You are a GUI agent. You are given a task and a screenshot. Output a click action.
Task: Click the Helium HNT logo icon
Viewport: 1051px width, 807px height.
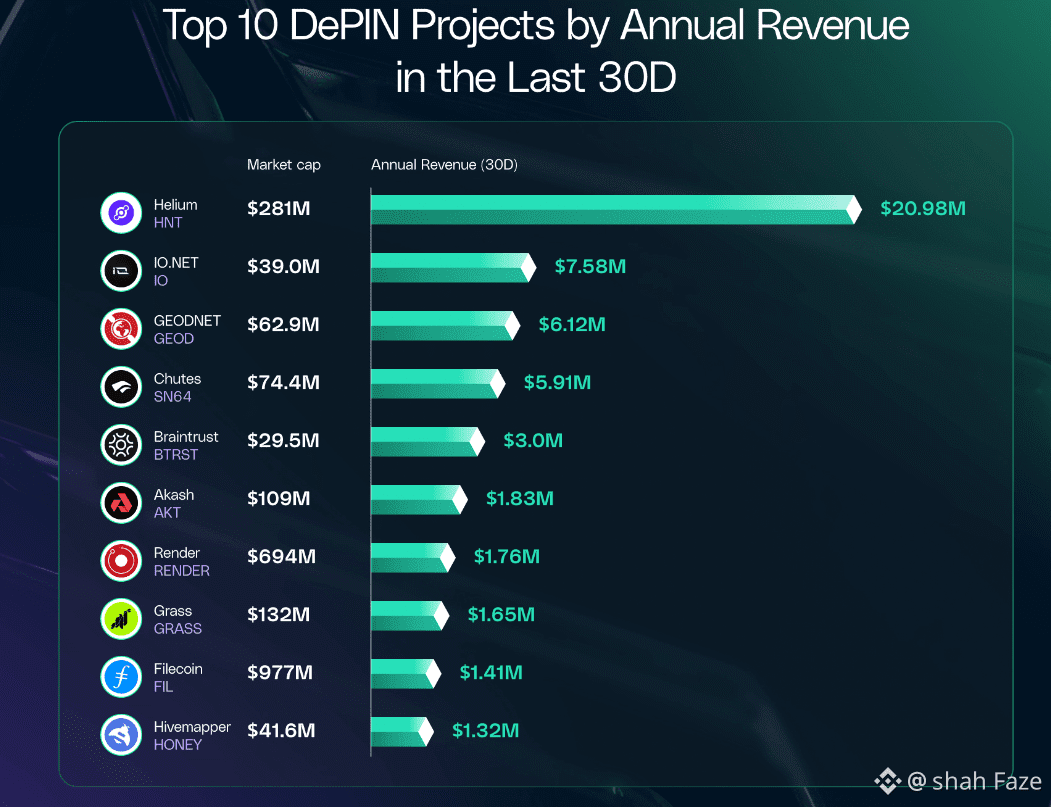pos(120,212)
